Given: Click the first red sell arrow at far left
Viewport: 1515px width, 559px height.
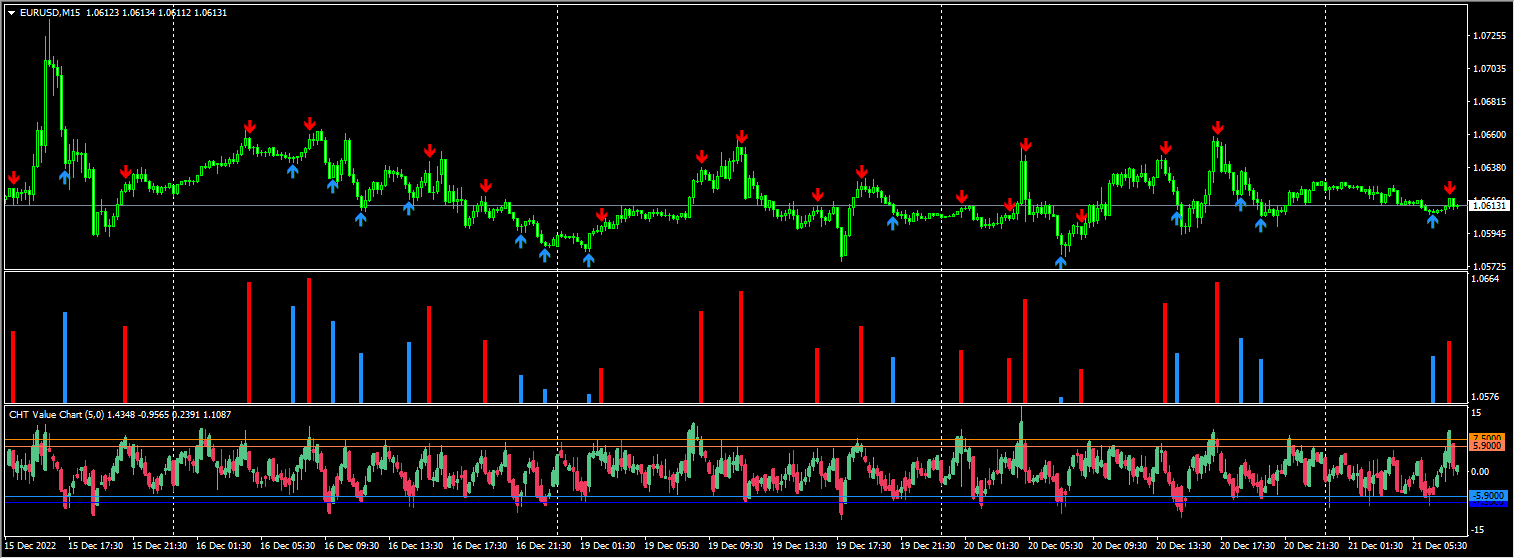Looking at the screenshot, I should 14,179.
